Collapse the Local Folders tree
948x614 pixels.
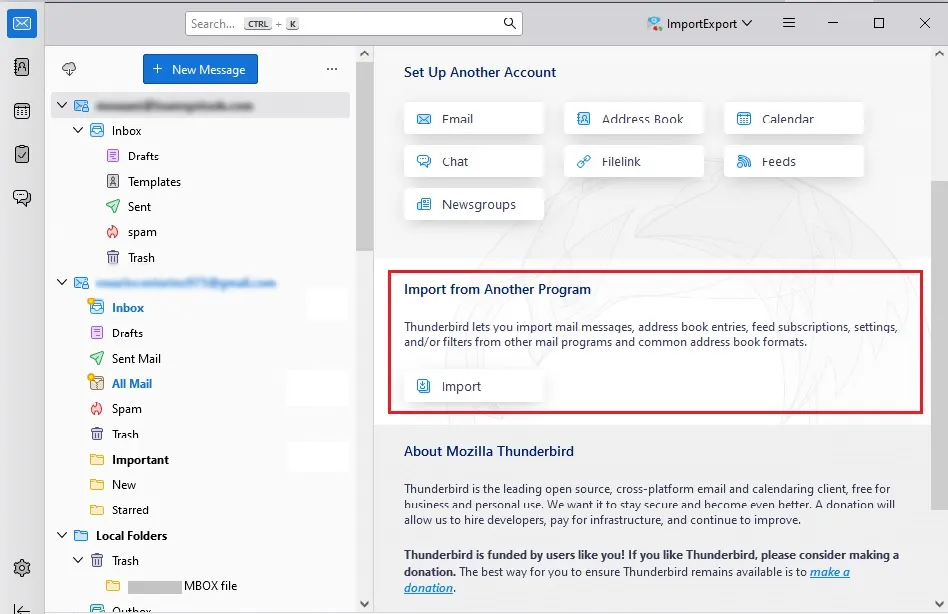coord(62,535)
